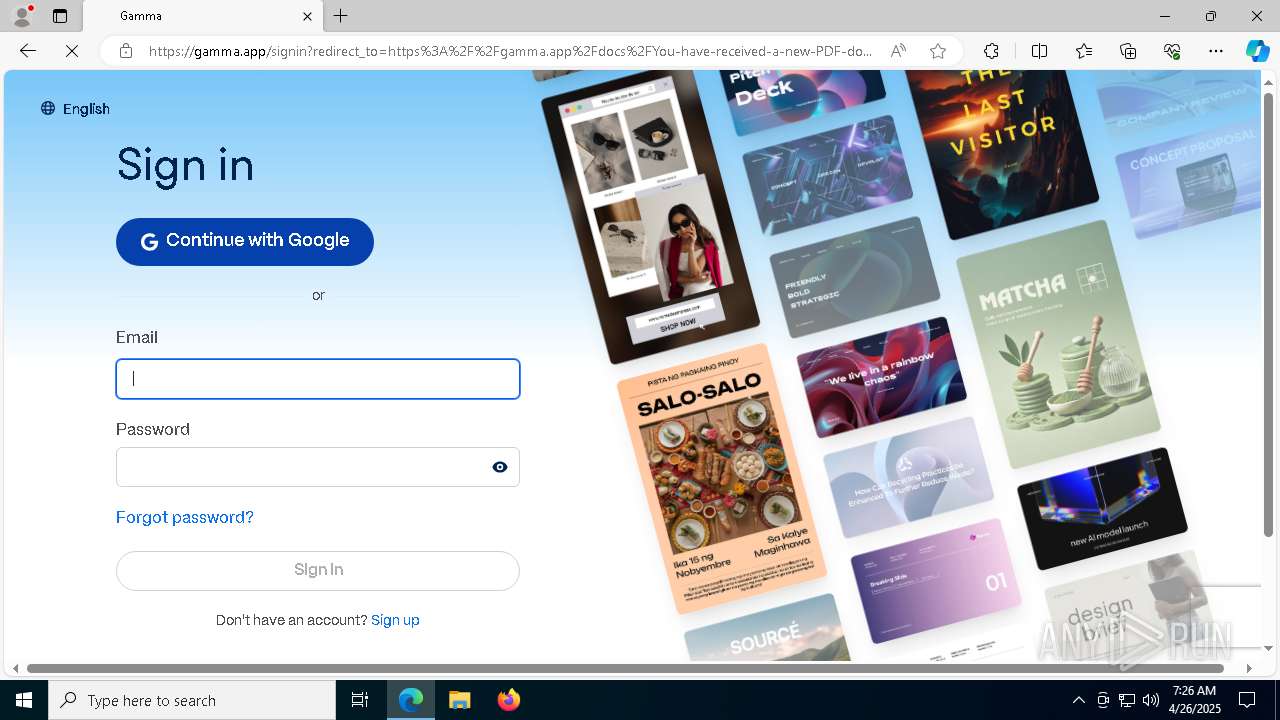
Task: Click the horizontal scrollbar thumb
Action: [626, 668]
